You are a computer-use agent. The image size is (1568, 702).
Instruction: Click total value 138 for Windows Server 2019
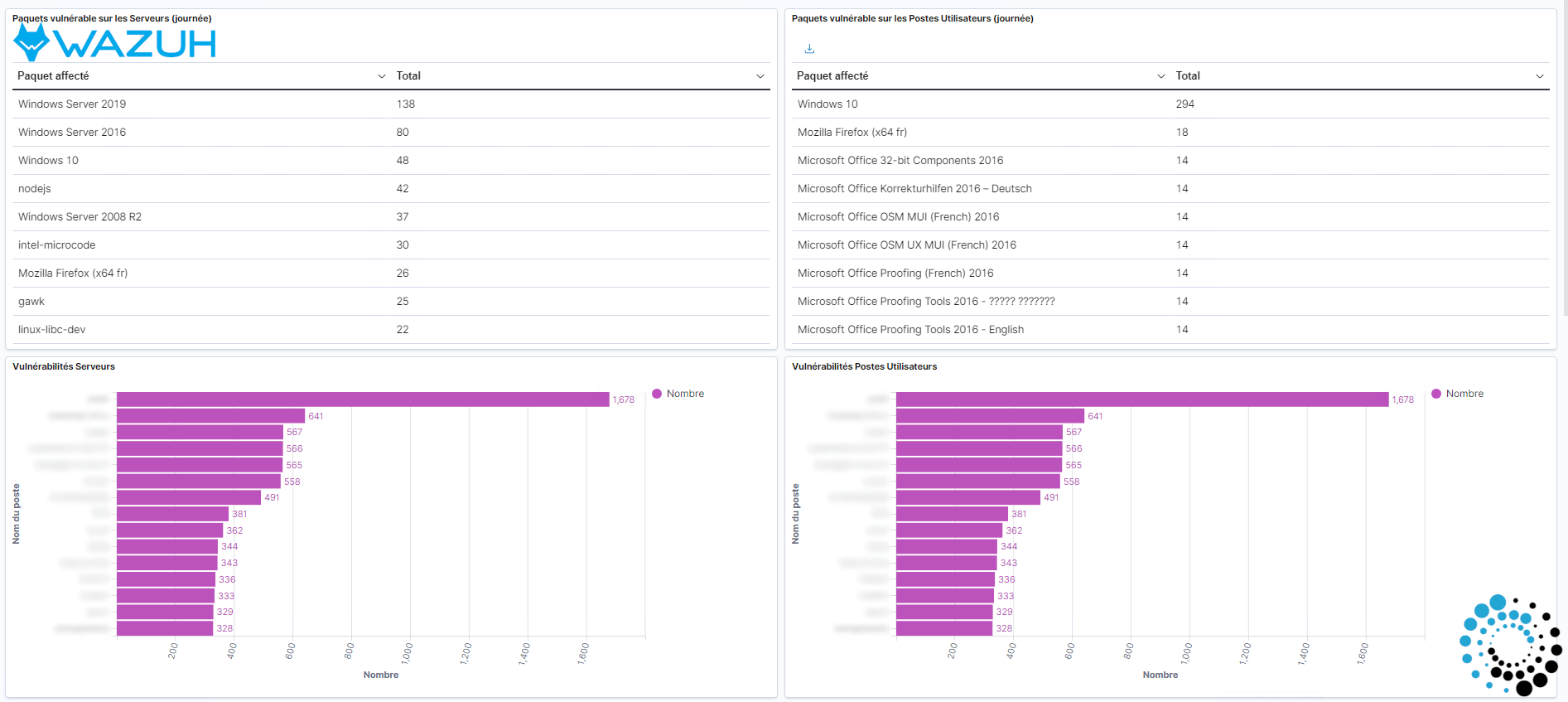(x=405, y=104)
